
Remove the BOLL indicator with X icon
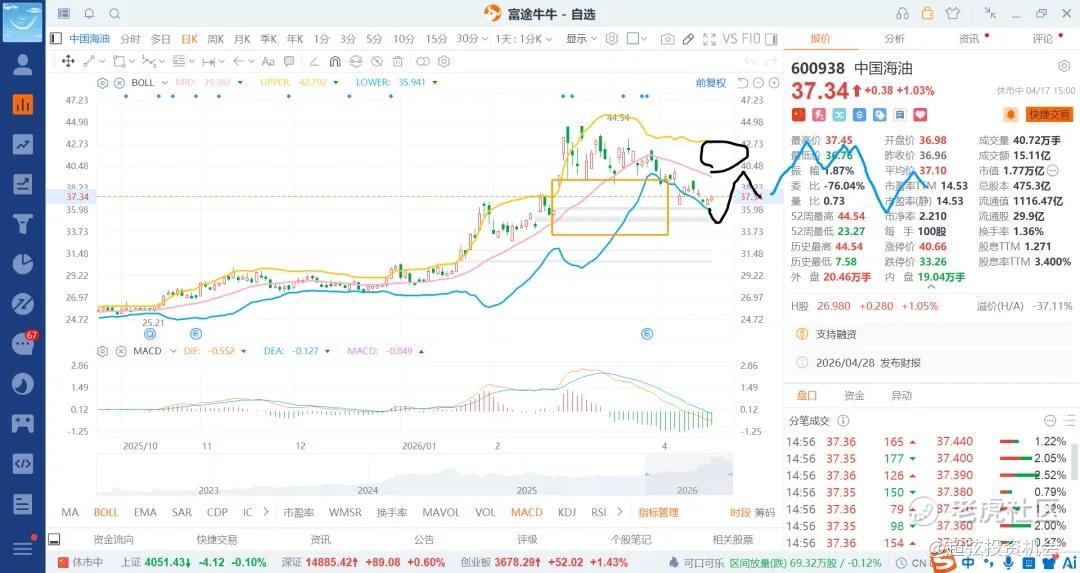pos(119,83)
